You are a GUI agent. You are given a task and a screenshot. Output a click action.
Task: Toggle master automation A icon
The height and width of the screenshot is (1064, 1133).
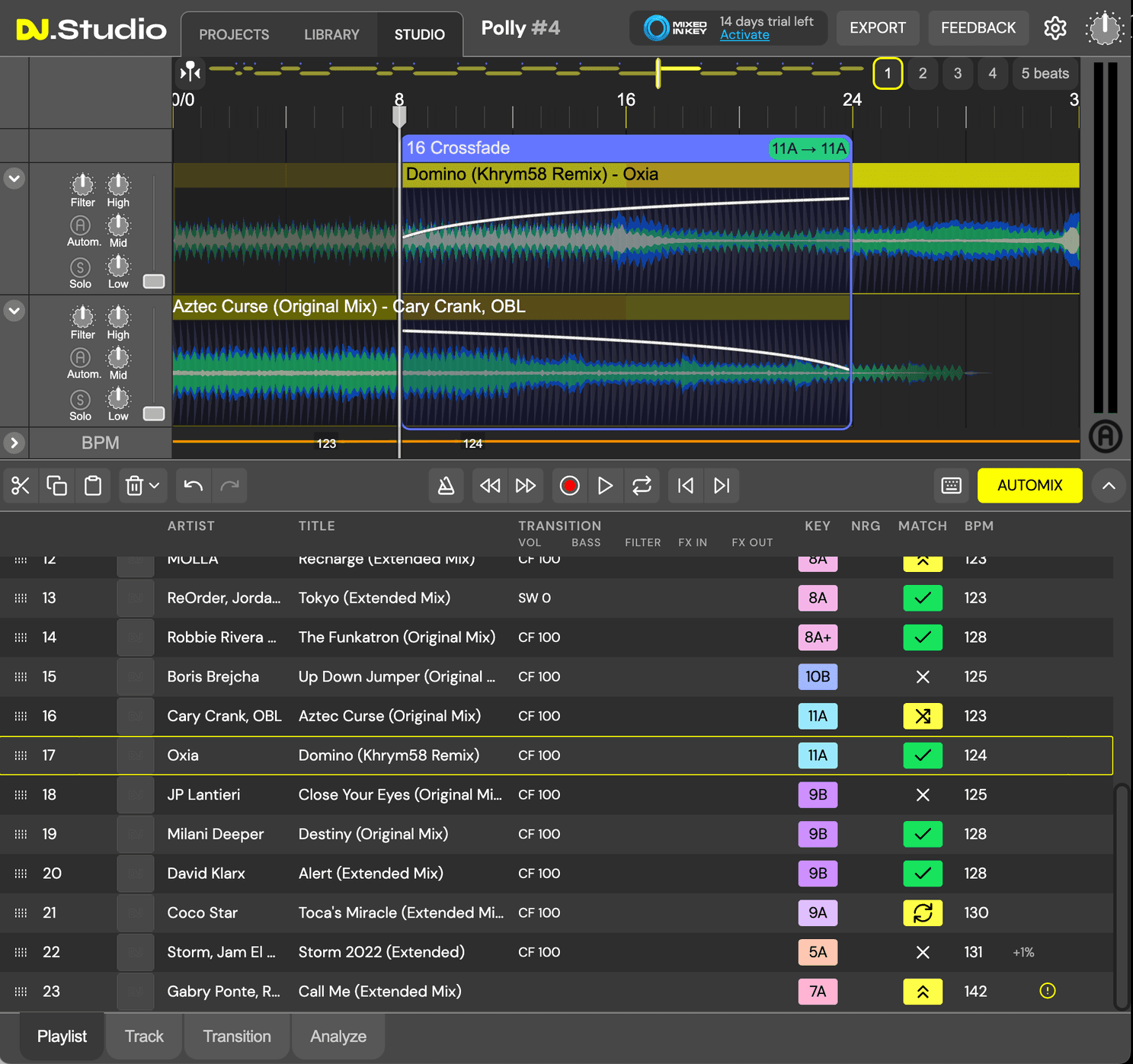point(1105,436)
